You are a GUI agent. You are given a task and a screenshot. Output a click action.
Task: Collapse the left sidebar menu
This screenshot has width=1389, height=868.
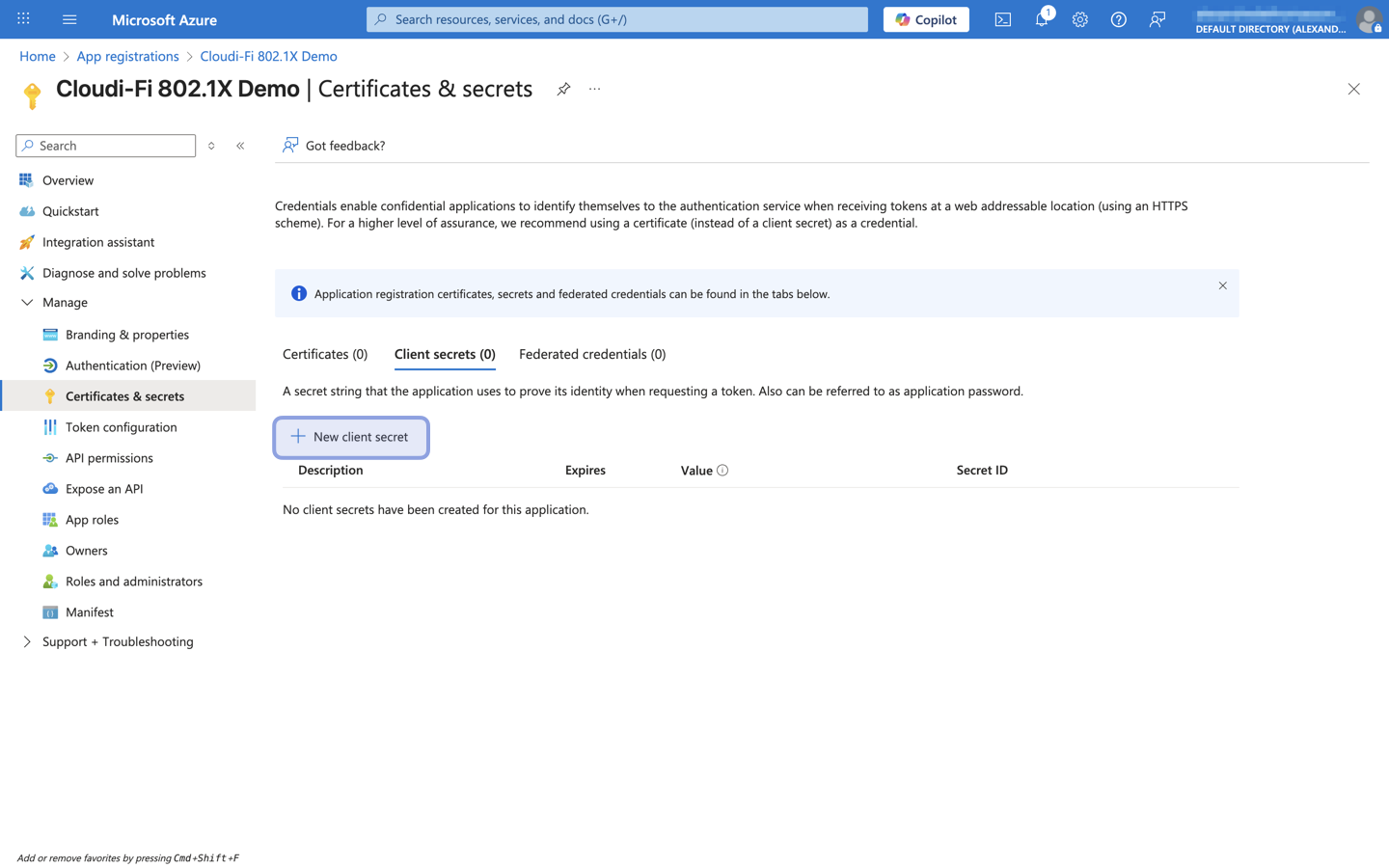pyautogui.click(x=240, y=146)
